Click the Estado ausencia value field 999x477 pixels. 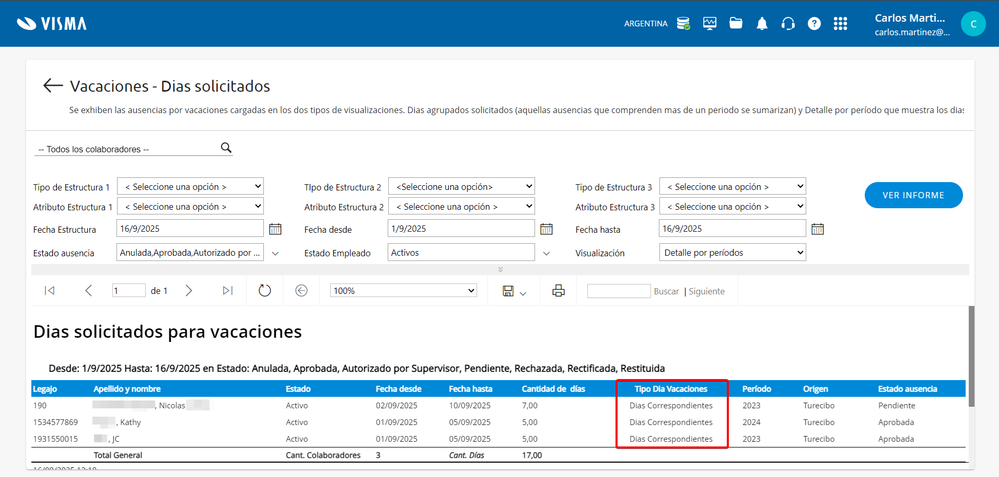[190, 252]
